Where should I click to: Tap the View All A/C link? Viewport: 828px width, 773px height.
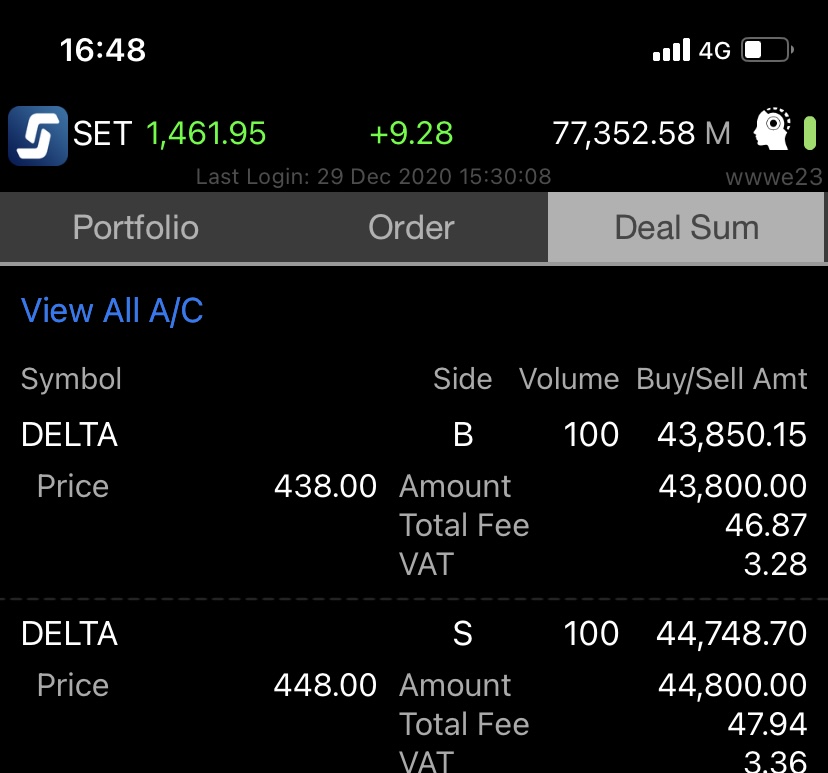point(112,311)
